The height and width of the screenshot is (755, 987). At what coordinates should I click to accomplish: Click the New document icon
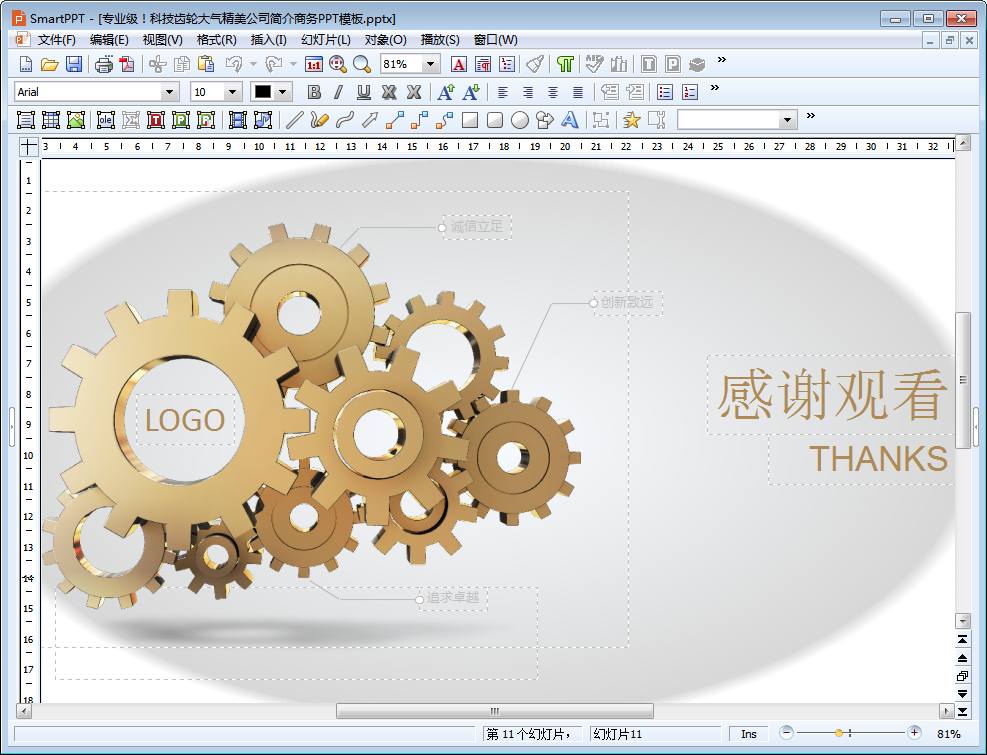click(x=26, y=64)
